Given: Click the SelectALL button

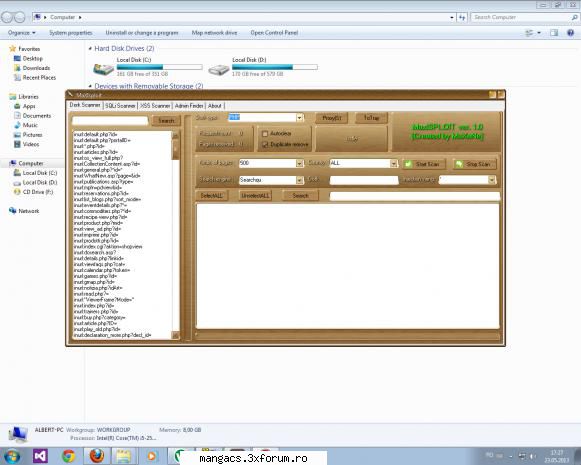Looking at the screenshot, I should click(212, 196).
